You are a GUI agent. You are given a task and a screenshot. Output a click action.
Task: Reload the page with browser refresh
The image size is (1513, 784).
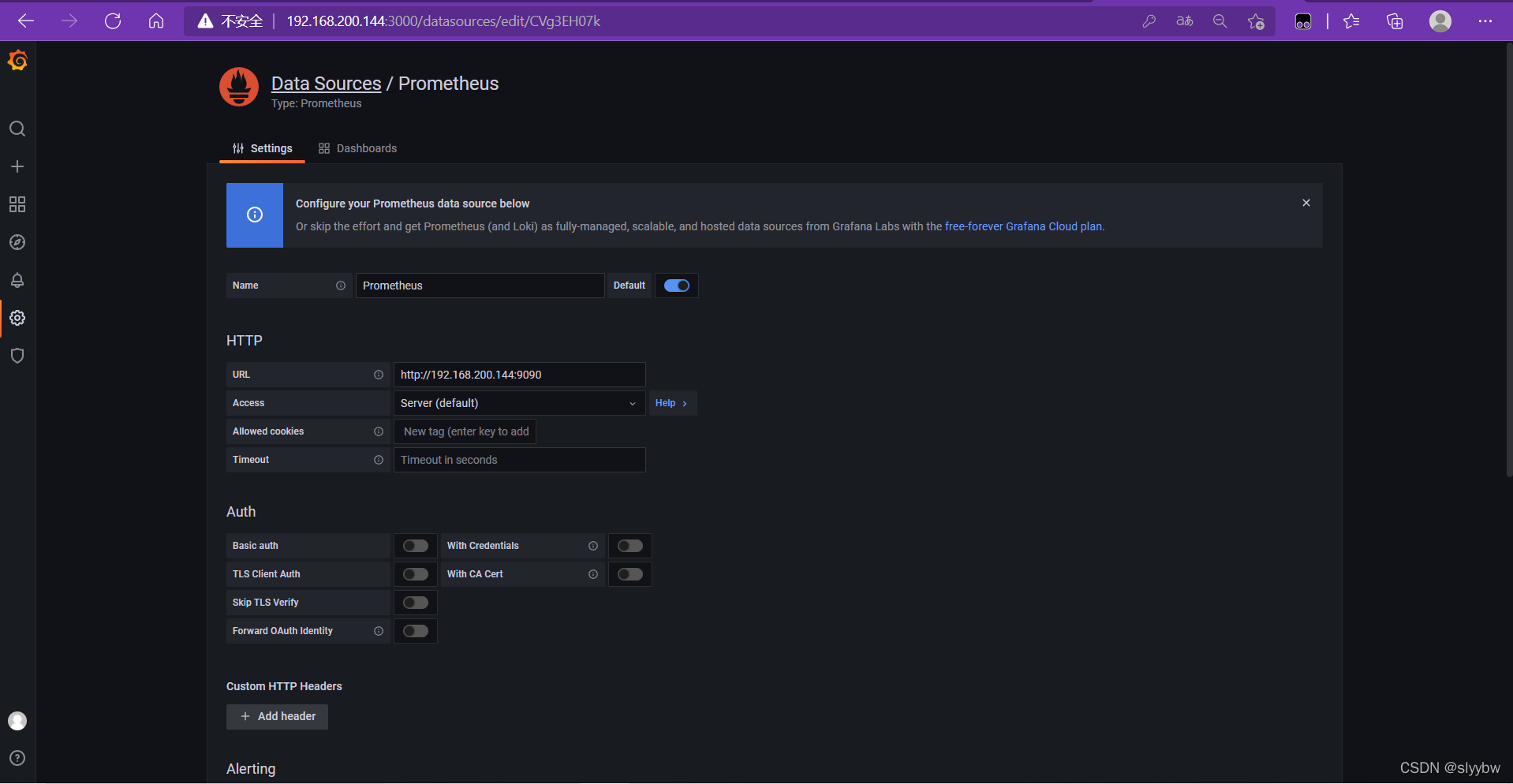click(113, 21)
